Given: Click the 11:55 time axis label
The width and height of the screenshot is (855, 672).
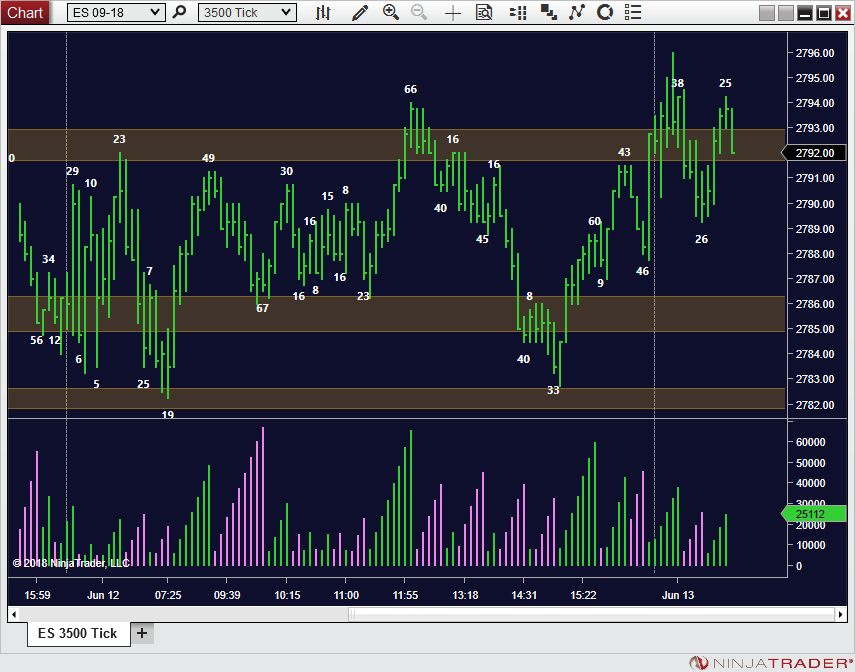Looking at the screenshot, I should pyautogui.click(x=405, y=595).
